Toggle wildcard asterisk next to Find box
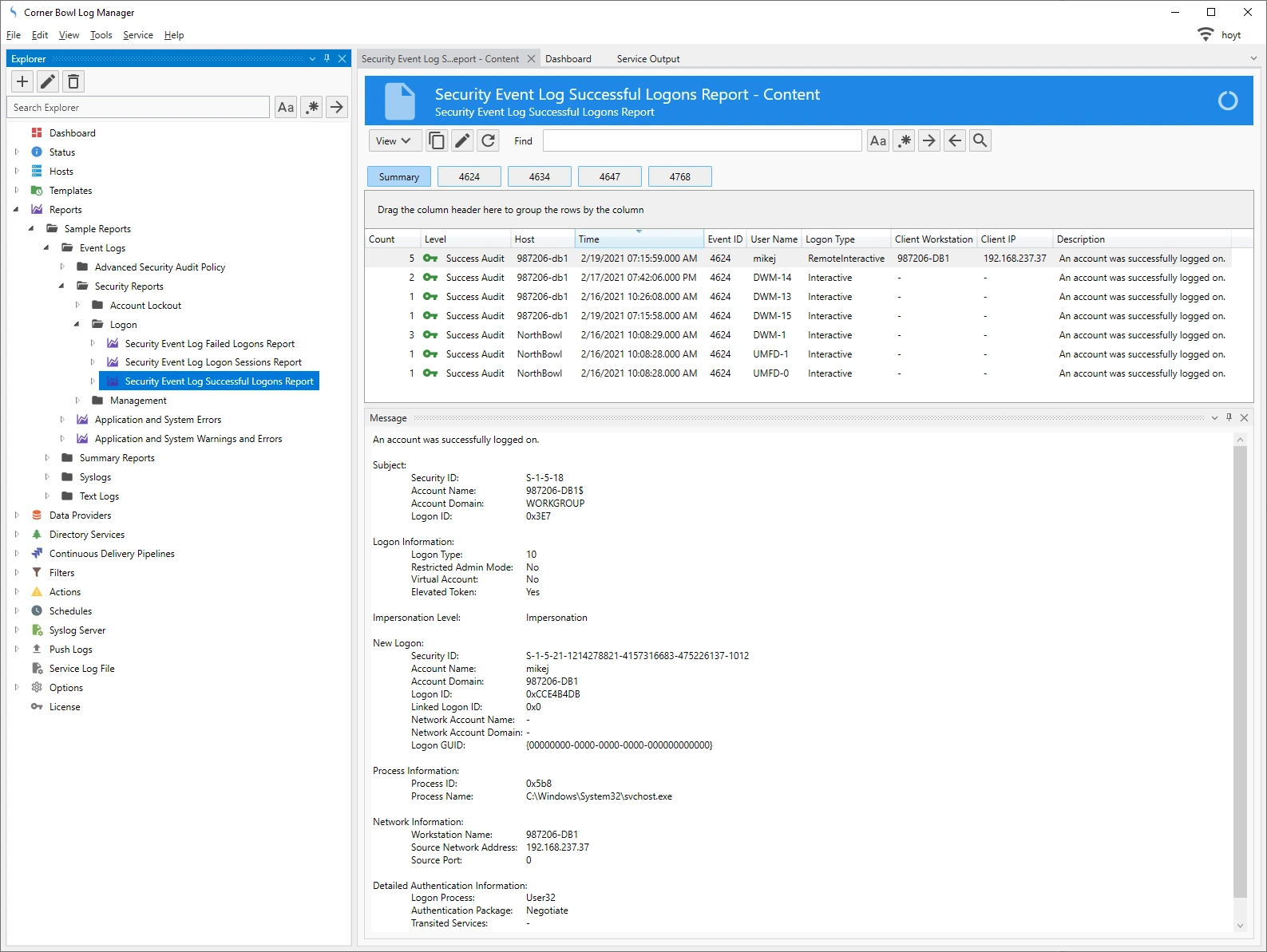 click(904, 140)
